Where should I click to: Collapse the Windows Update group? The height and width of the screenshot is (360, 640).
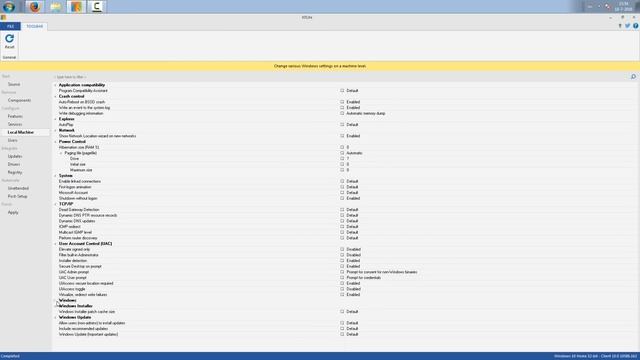pos(56,318)
